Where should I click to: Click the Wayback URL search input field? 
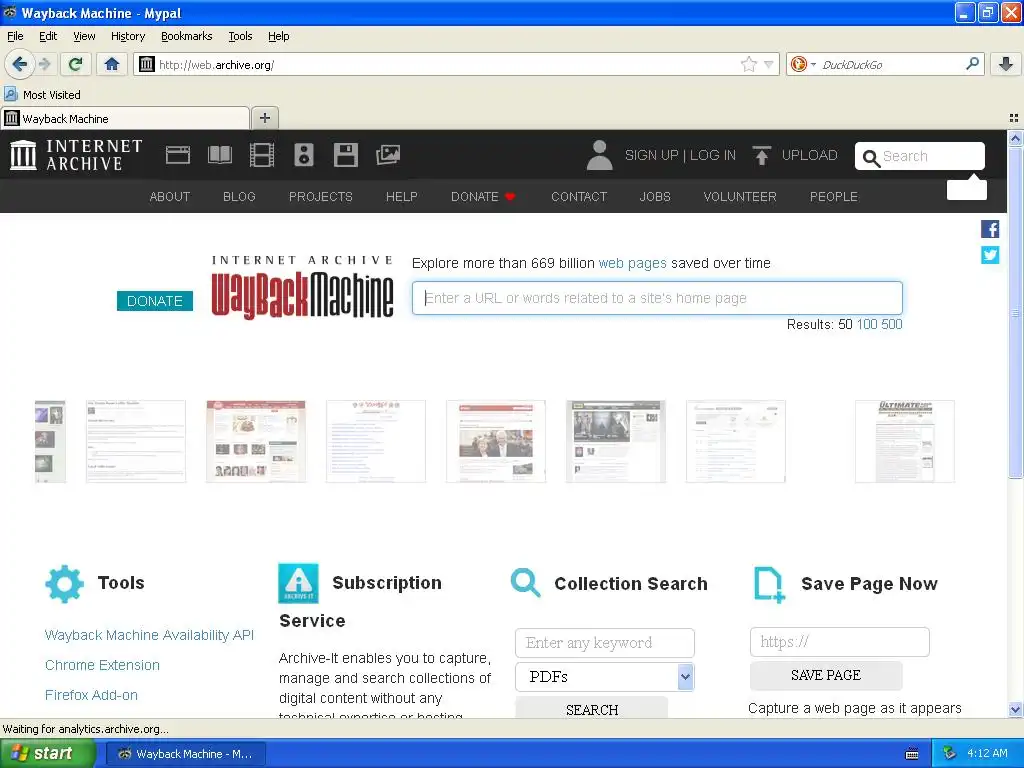657,298
